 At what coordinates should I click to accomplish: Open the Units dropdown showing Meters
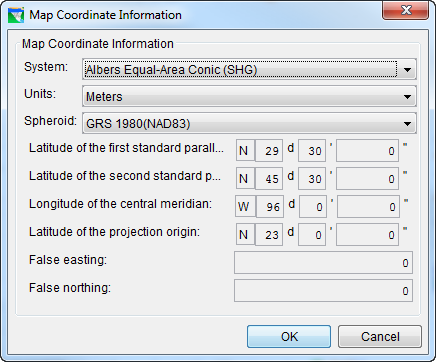(x=249, y=96)
